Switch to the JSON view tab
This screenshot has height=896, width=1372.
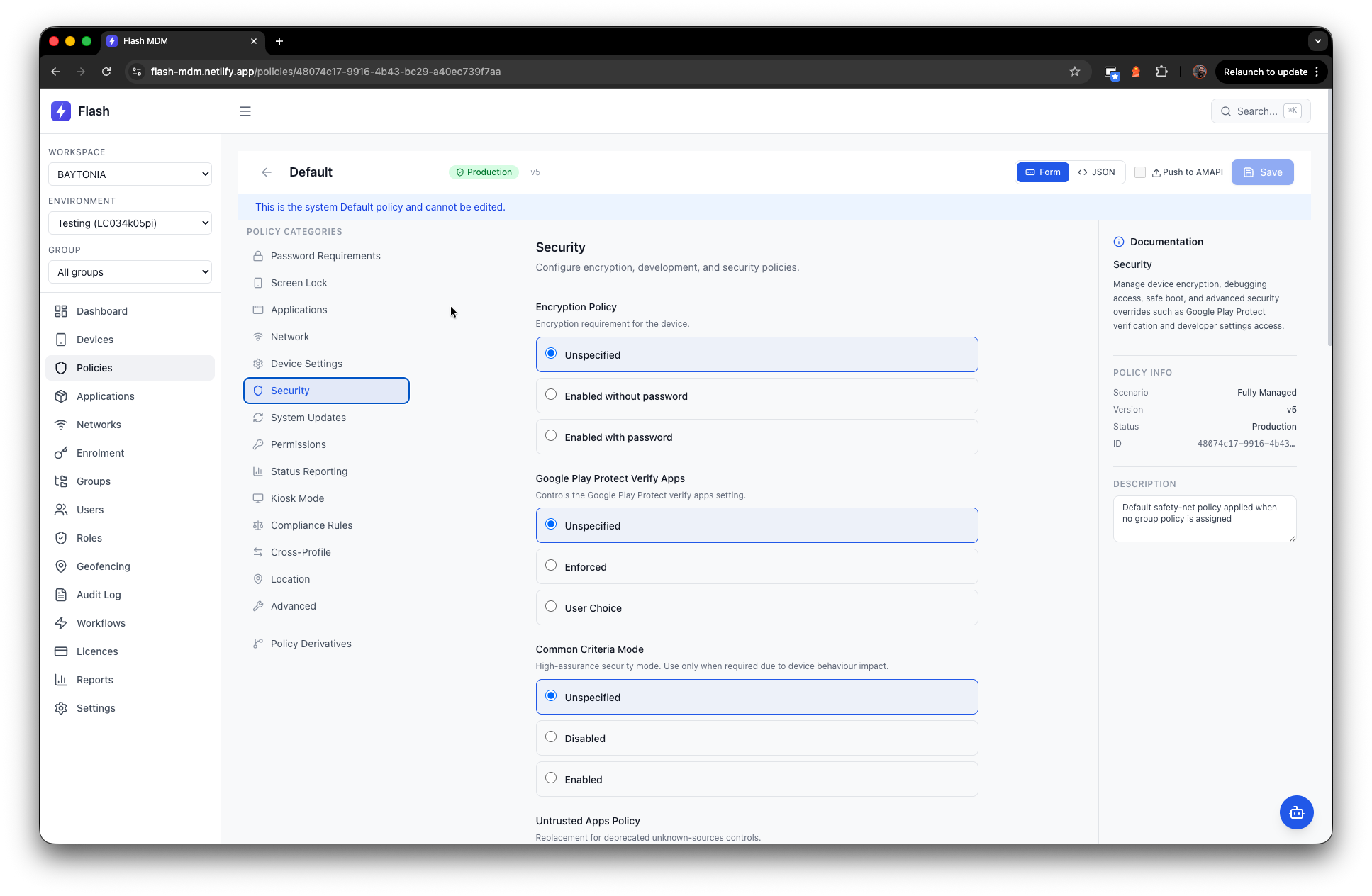pos(1097,172)
